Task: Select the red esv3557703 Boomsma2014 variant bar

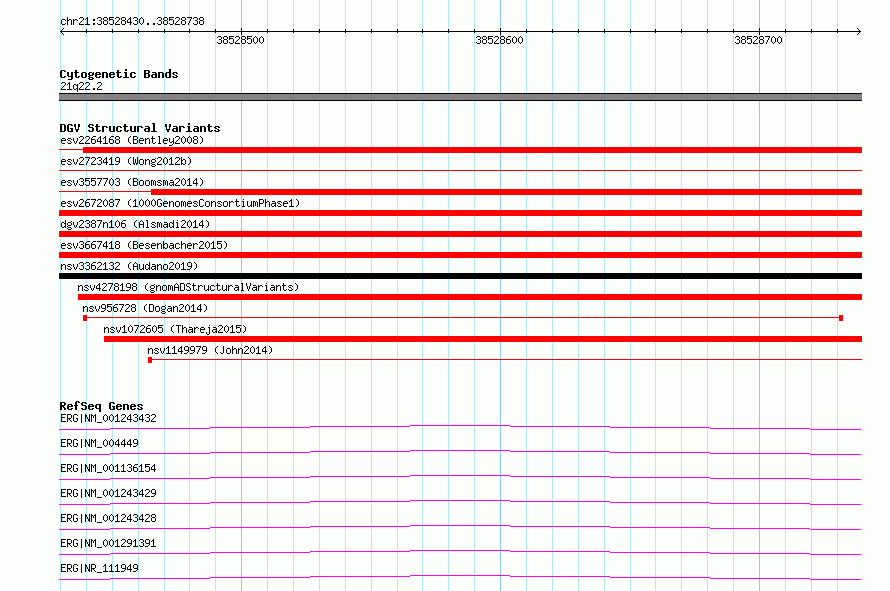Action: tap(506, 192)
